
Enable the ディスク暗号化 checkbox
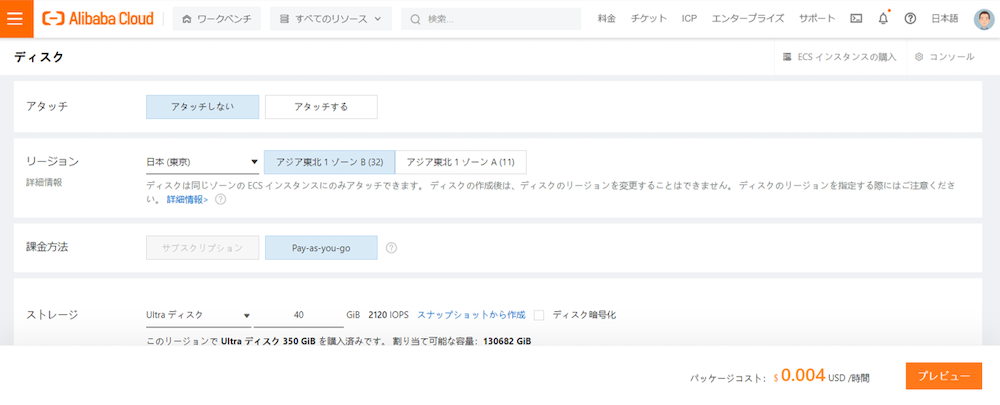coord(539,315)
